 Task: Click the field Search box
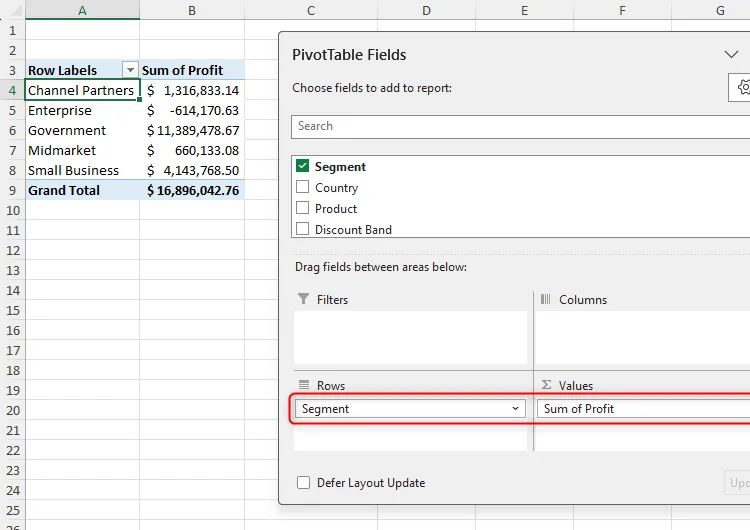tap(520, 126)
